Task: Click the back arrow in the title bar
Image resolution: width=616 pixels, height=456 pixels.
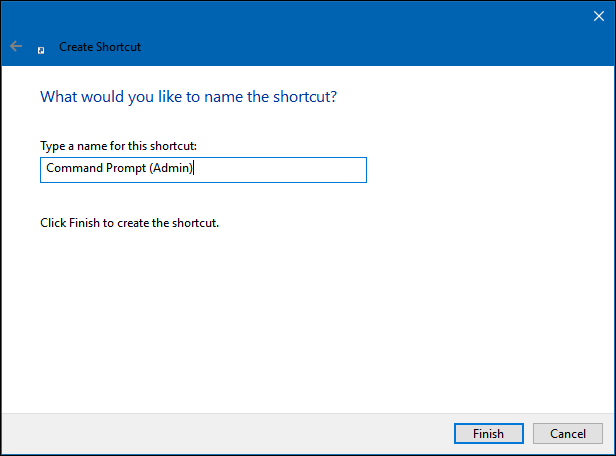Action: [x=16, y=46]
